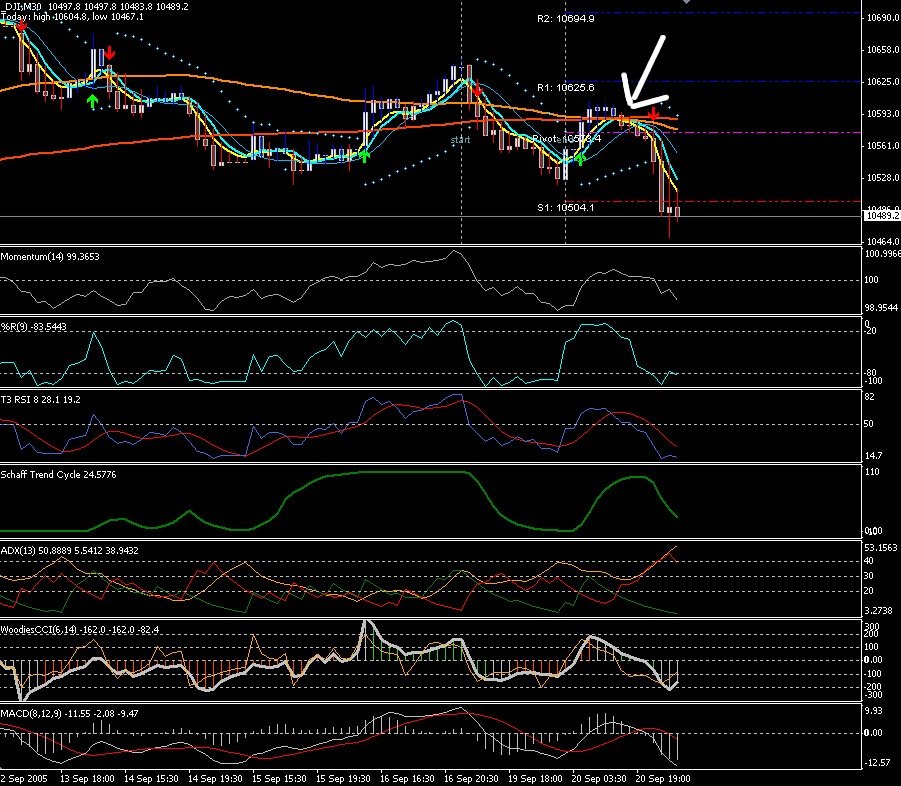This screenshot has height=786, width=901.
Task: Select the R1: 10625.6 resistance label
Action: pyautogui.click(x=565, y=87)
